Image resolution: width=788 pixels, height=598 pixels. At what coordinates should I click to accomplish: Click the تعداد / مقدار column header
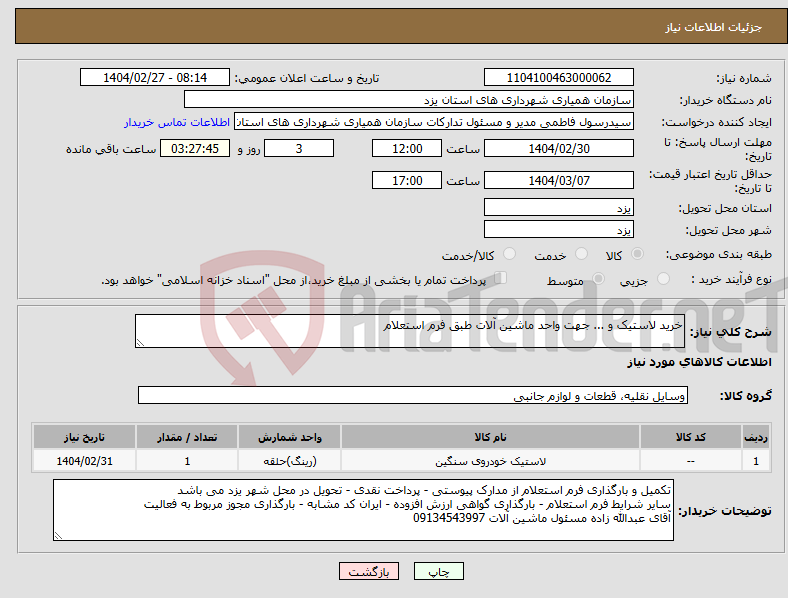187,437
